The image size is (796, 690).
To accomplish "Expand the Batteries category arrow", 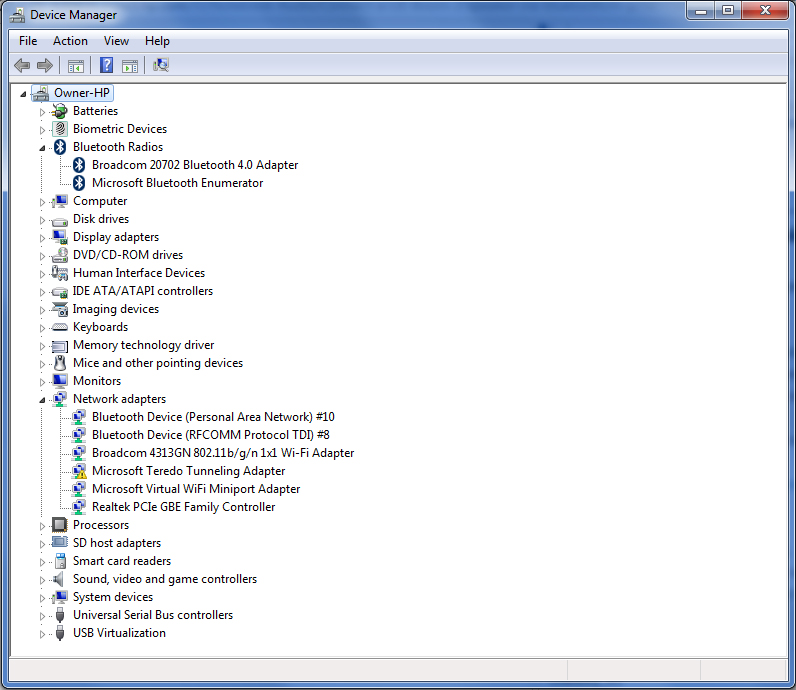I will click(x=42, y=112).
